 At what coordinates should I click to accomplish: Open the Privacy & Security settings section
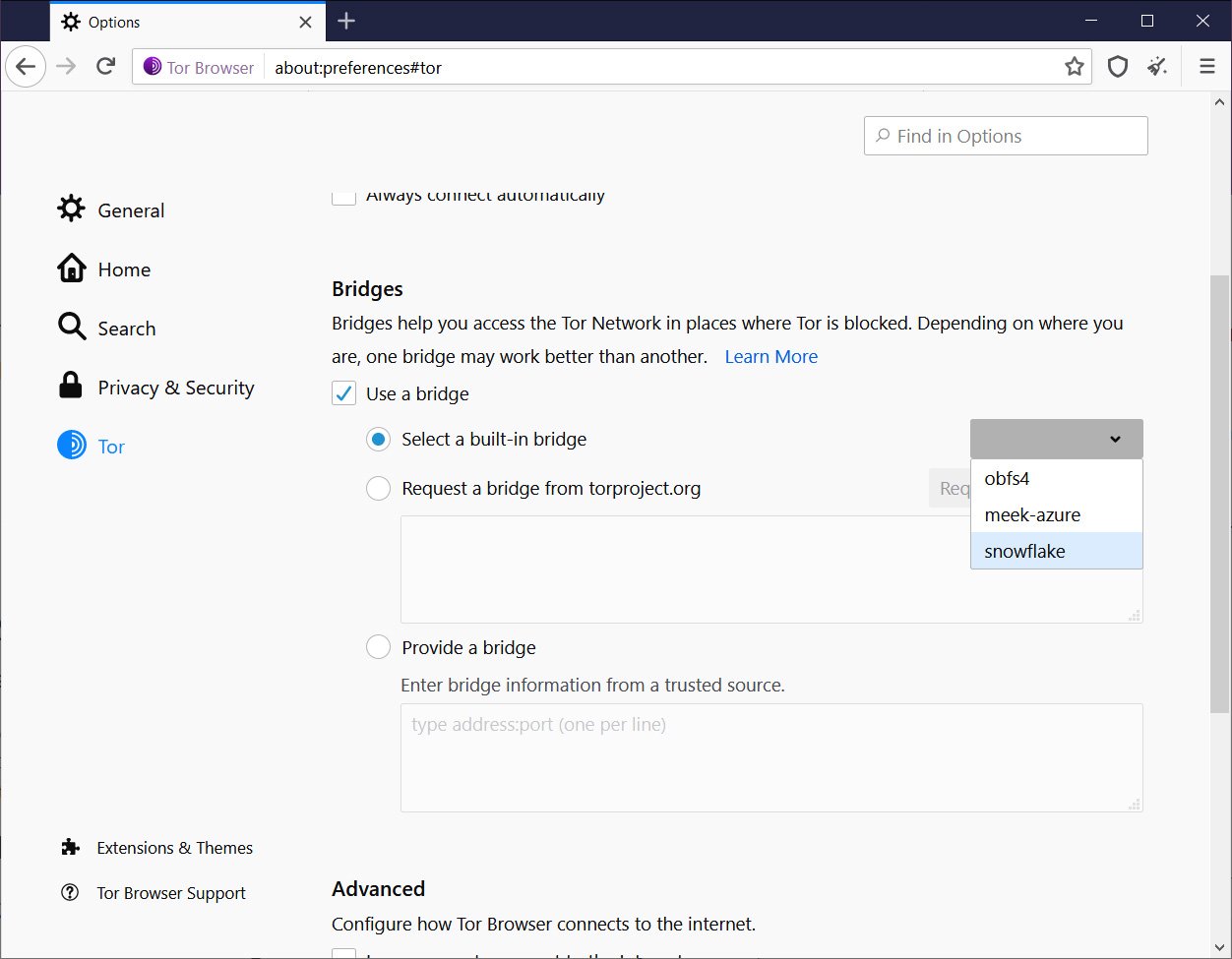tap(175, 388)
